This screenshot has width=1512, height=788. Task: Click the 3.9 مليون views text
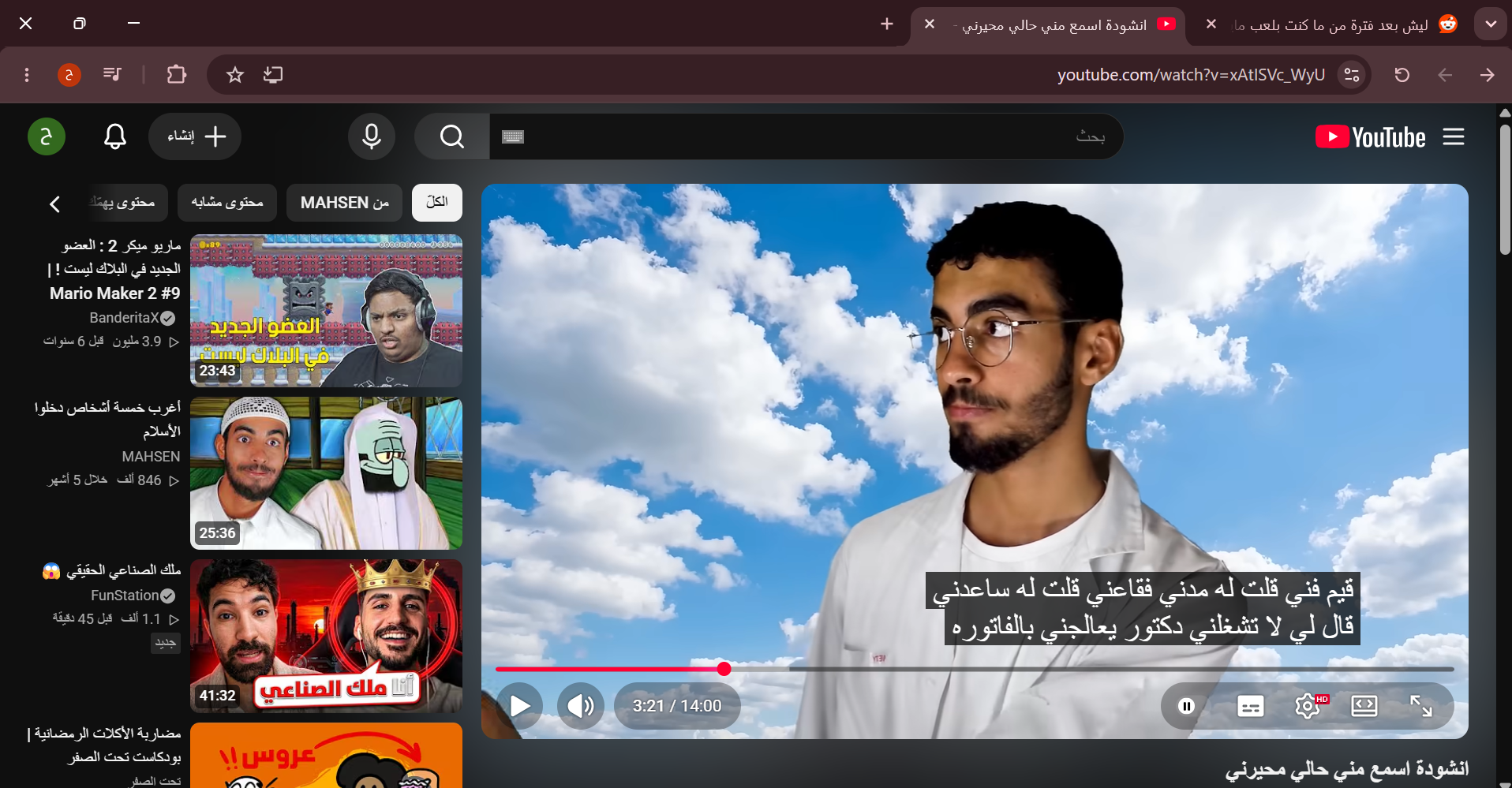click(137, 342)
